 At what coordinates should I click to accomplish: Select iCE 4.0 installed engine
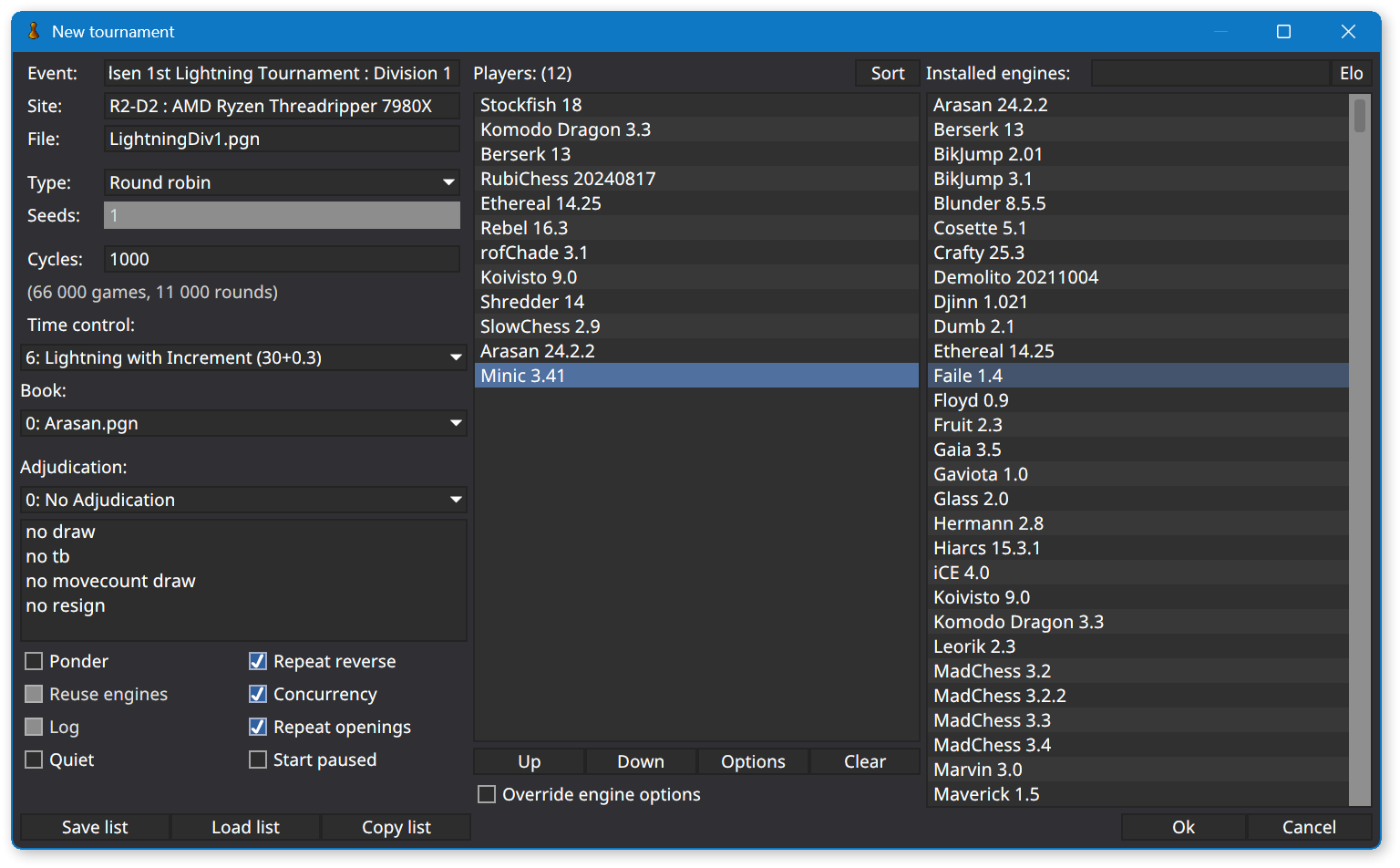pyautogui.click(x=1138, y=573)
